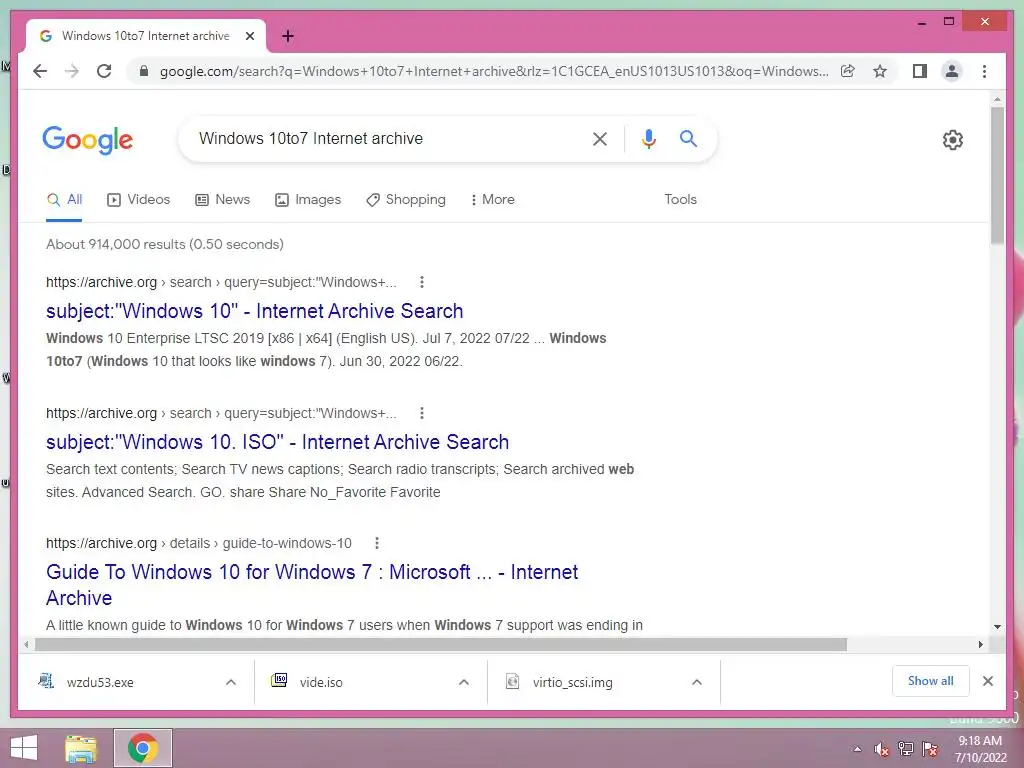Viewport: 1024px width, 768px height.
Task: Click the Chrome taskbar icon
Action: coord(143,748)
